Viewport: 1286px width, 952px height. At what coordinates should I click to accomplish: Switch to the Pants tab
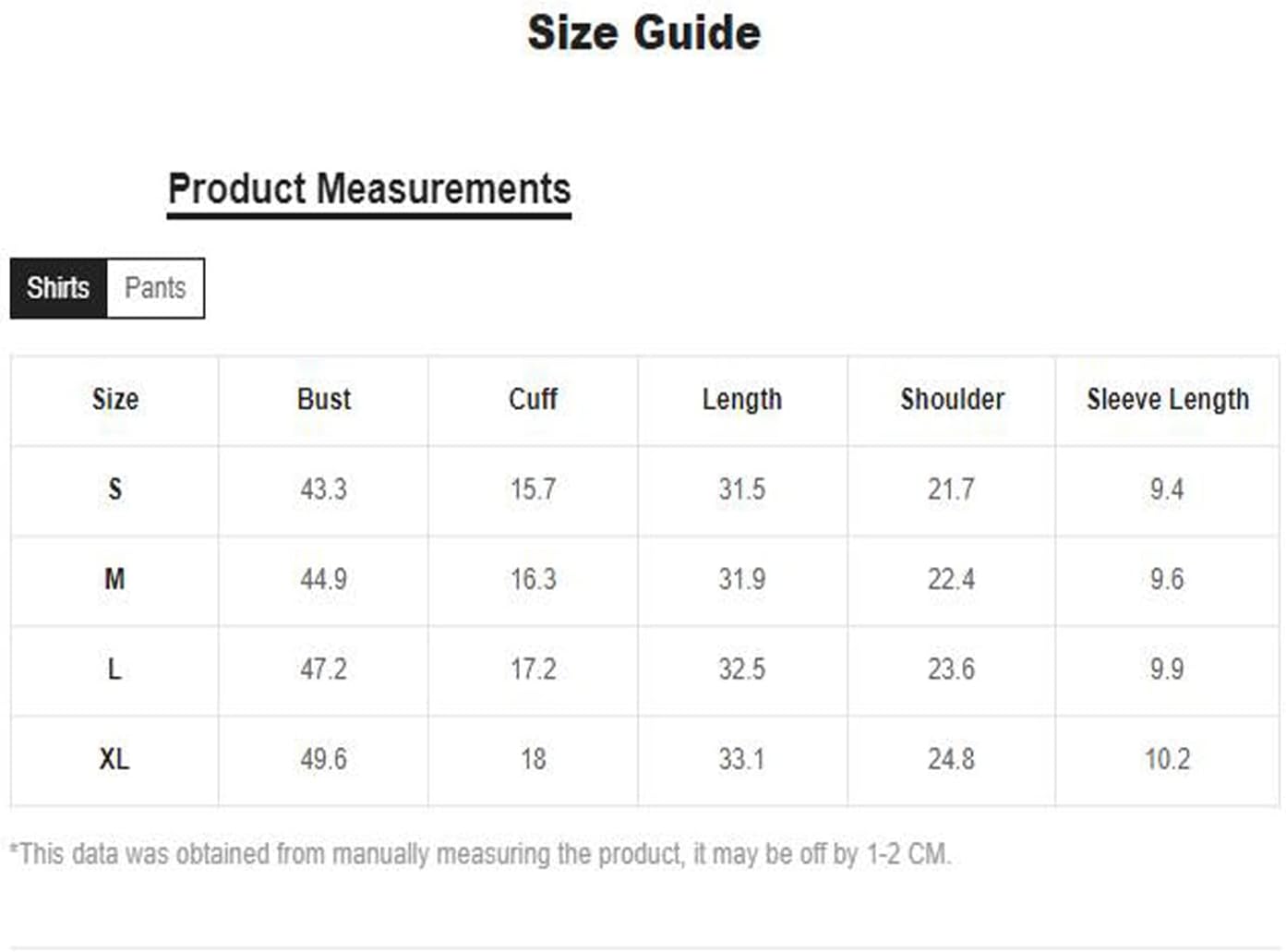point(155,288)
